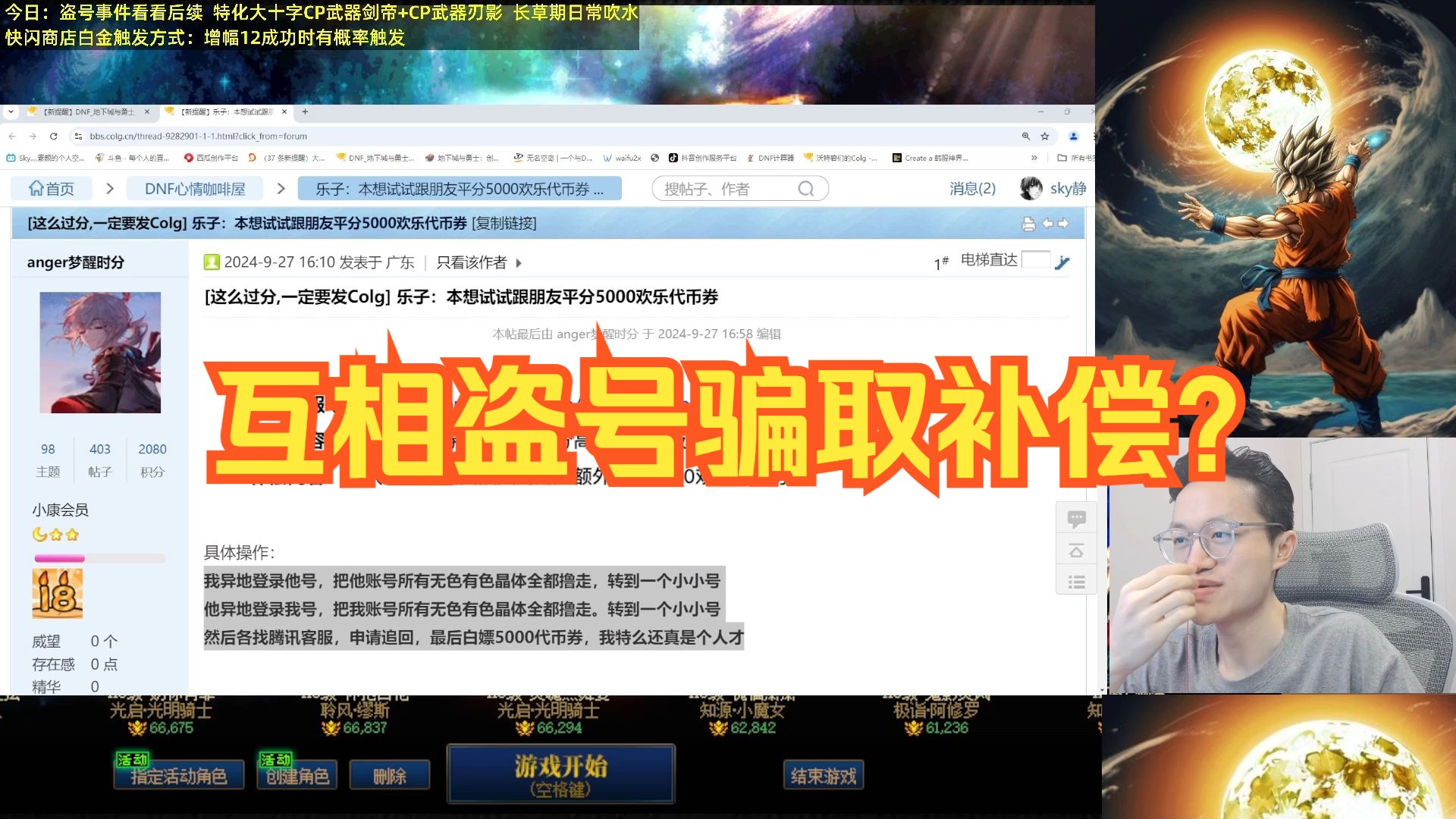Open the 37条新提醒 bookmark
1456x819 pixels.
click(x=287, y=158)
